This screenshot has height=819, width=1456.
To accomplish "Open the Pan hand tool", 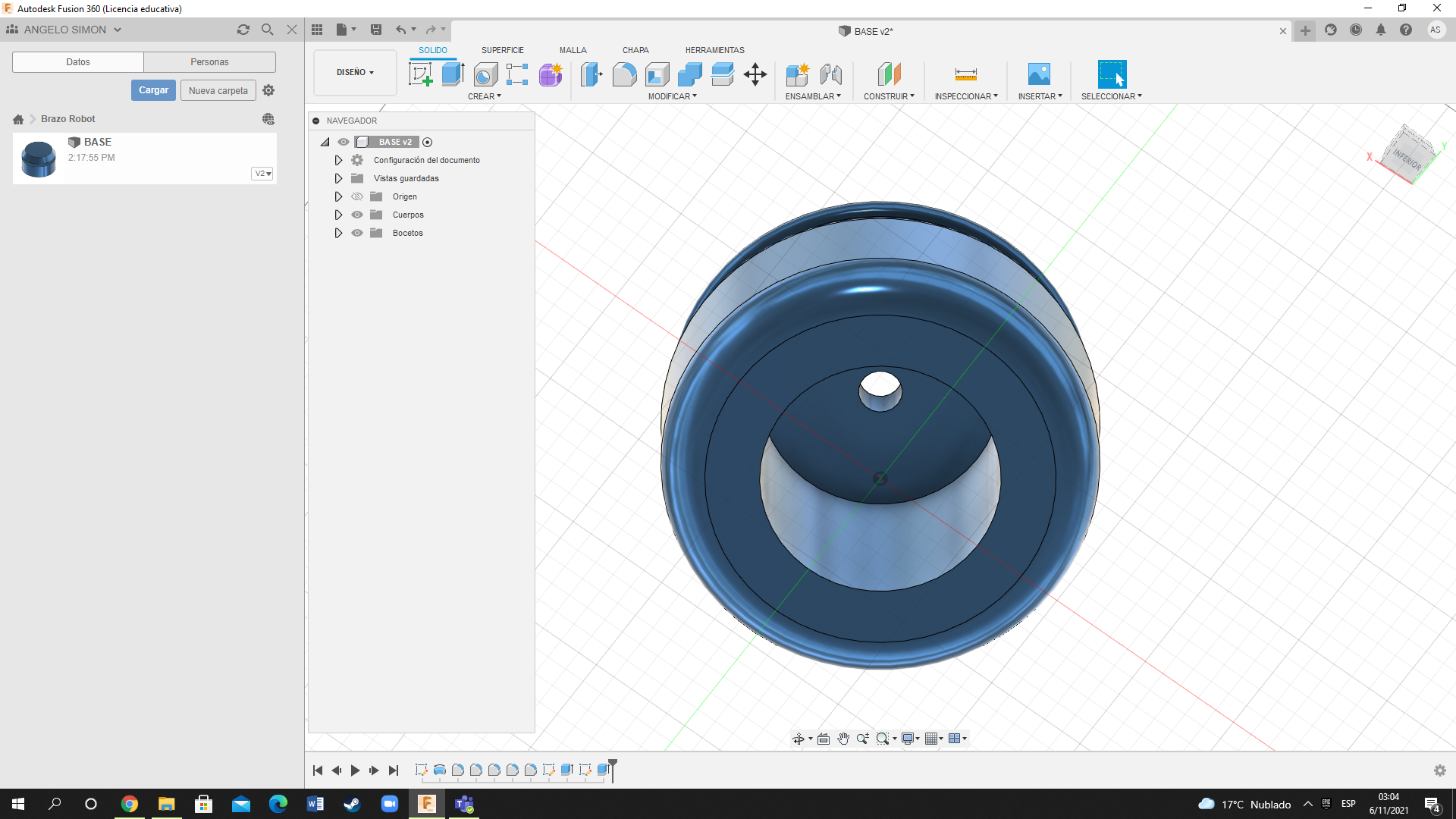I will [x=843, y=739].
